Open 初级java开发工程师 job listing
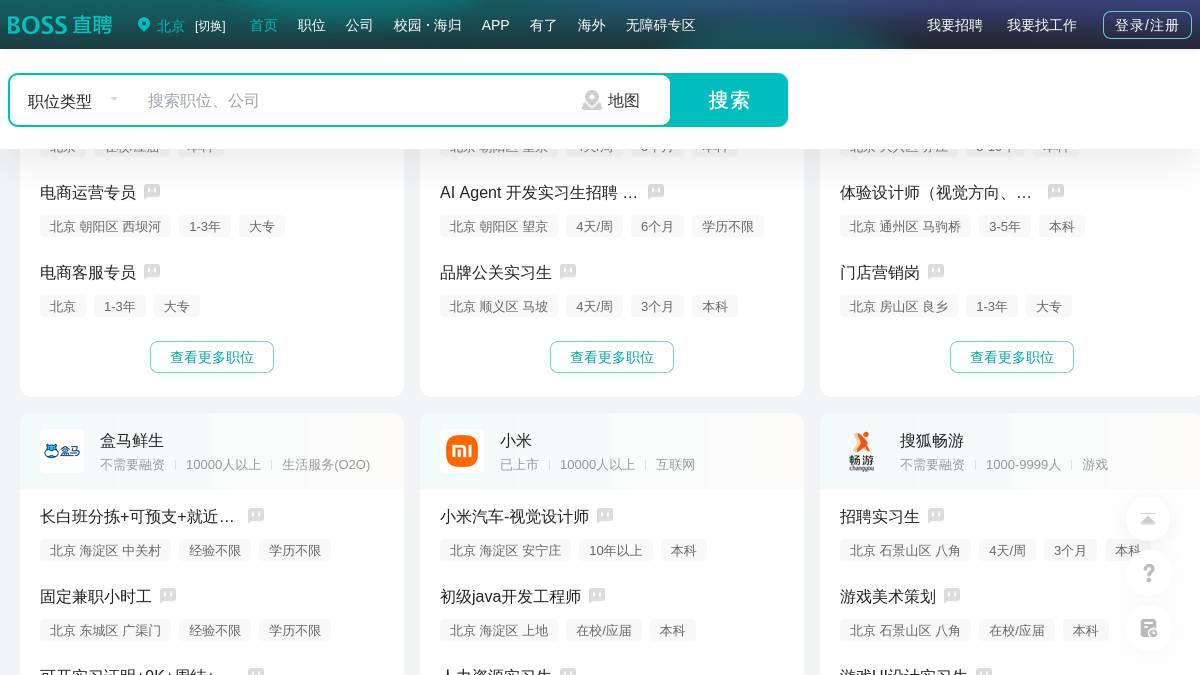The image size is (1200, 675). click(510, 596)
